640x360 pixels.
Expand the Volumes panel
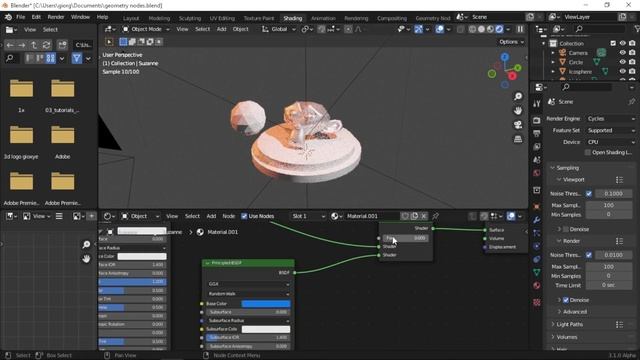(x=567, y=337)
